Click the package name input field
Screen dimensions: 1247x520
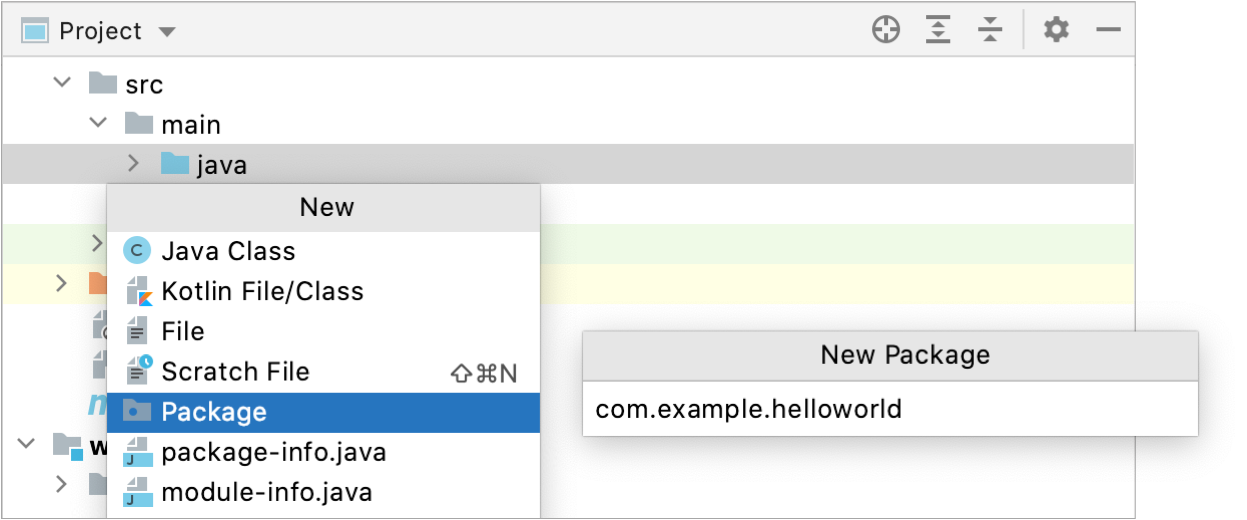coord(890,409)
